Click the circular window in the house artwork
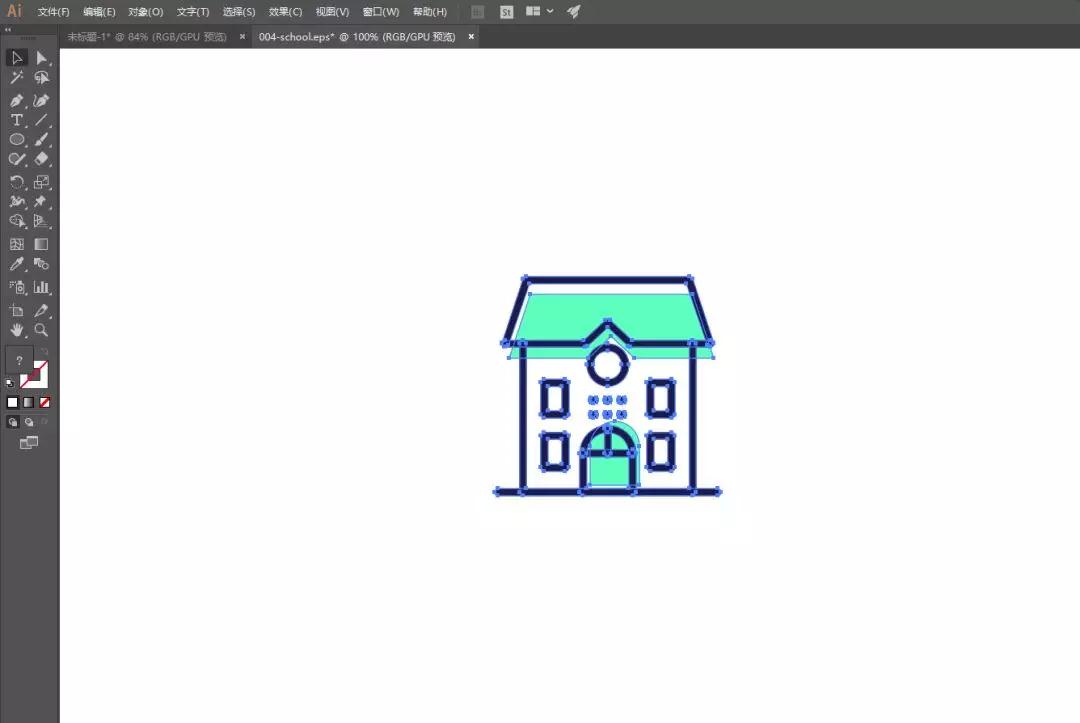Screen dimensions: 1080x723 (608, 364)
